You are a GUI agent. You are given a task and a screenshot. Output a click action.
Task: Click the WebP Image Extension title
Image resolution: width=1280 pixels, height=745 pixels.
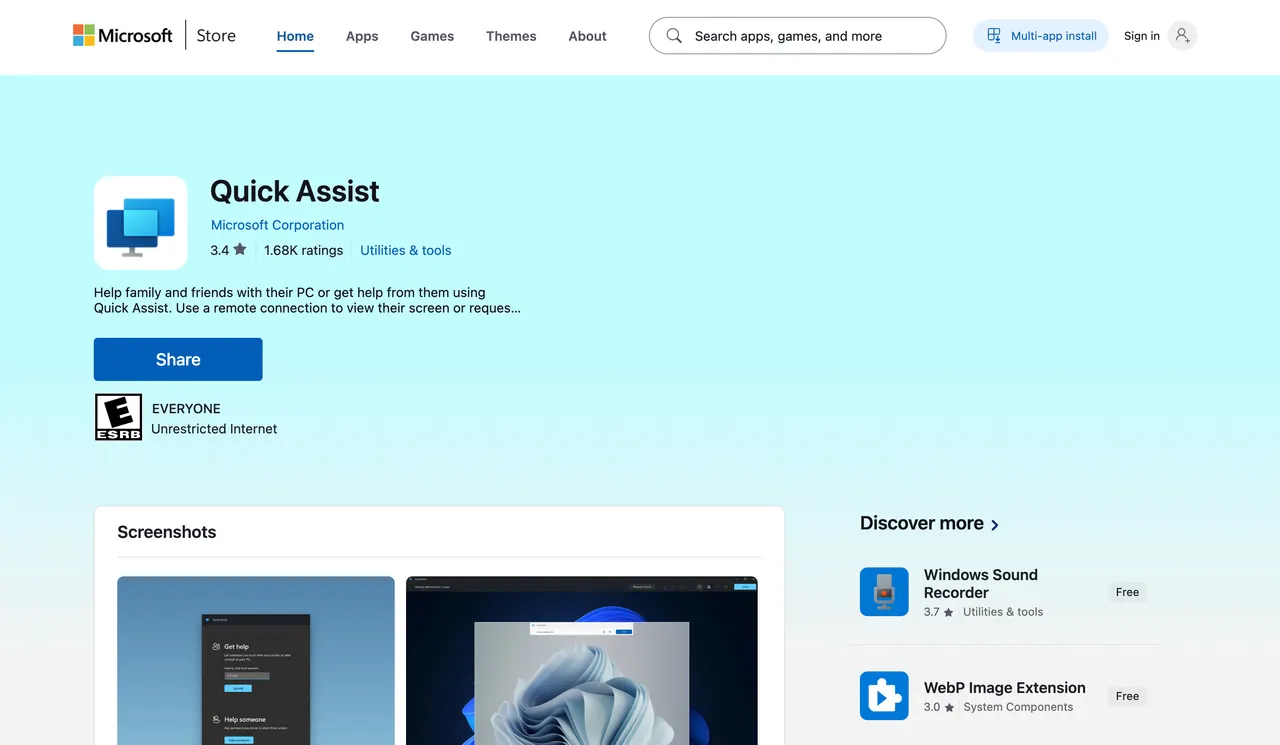click(x=1005, y=688)
